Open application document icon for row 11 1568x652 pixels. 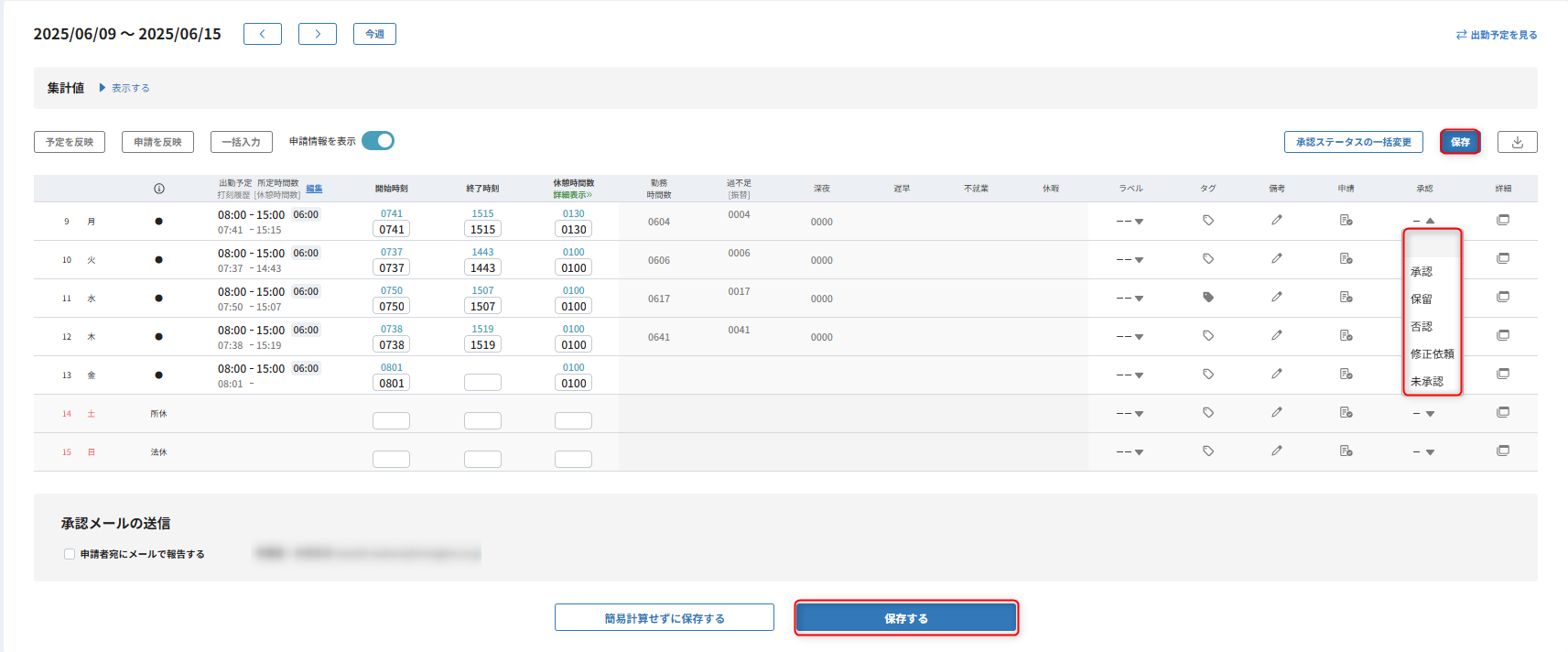click(x=1346, y=297)
